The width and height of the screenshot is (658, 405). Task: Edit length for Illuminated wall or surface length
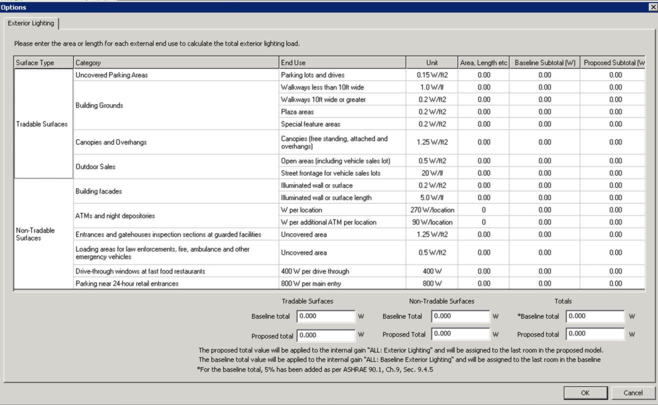pos(483,198)
